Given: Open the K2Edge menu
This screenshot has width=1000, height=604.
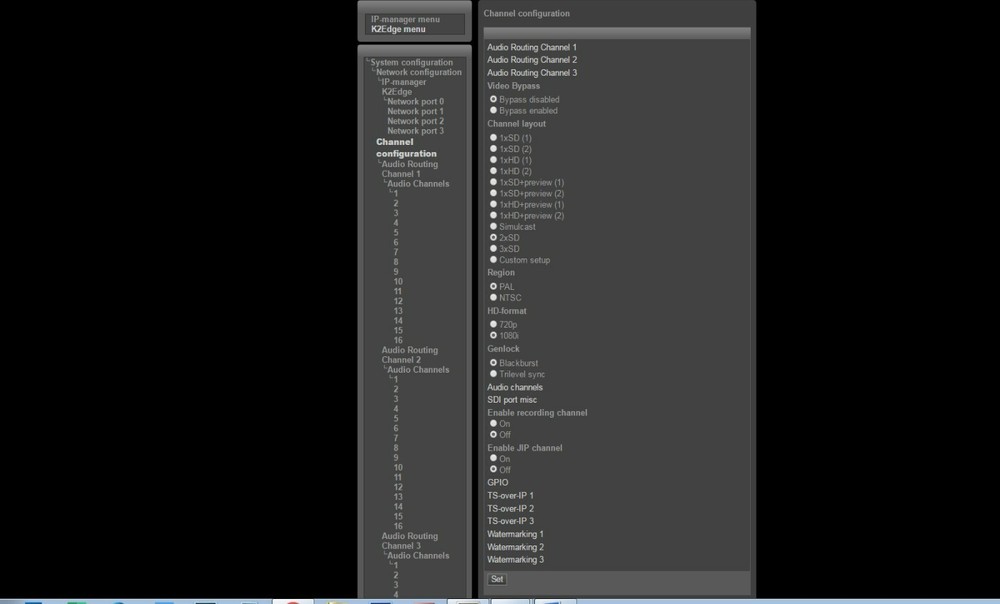Looking at the screenshot, I should click(x=398, y=29).
